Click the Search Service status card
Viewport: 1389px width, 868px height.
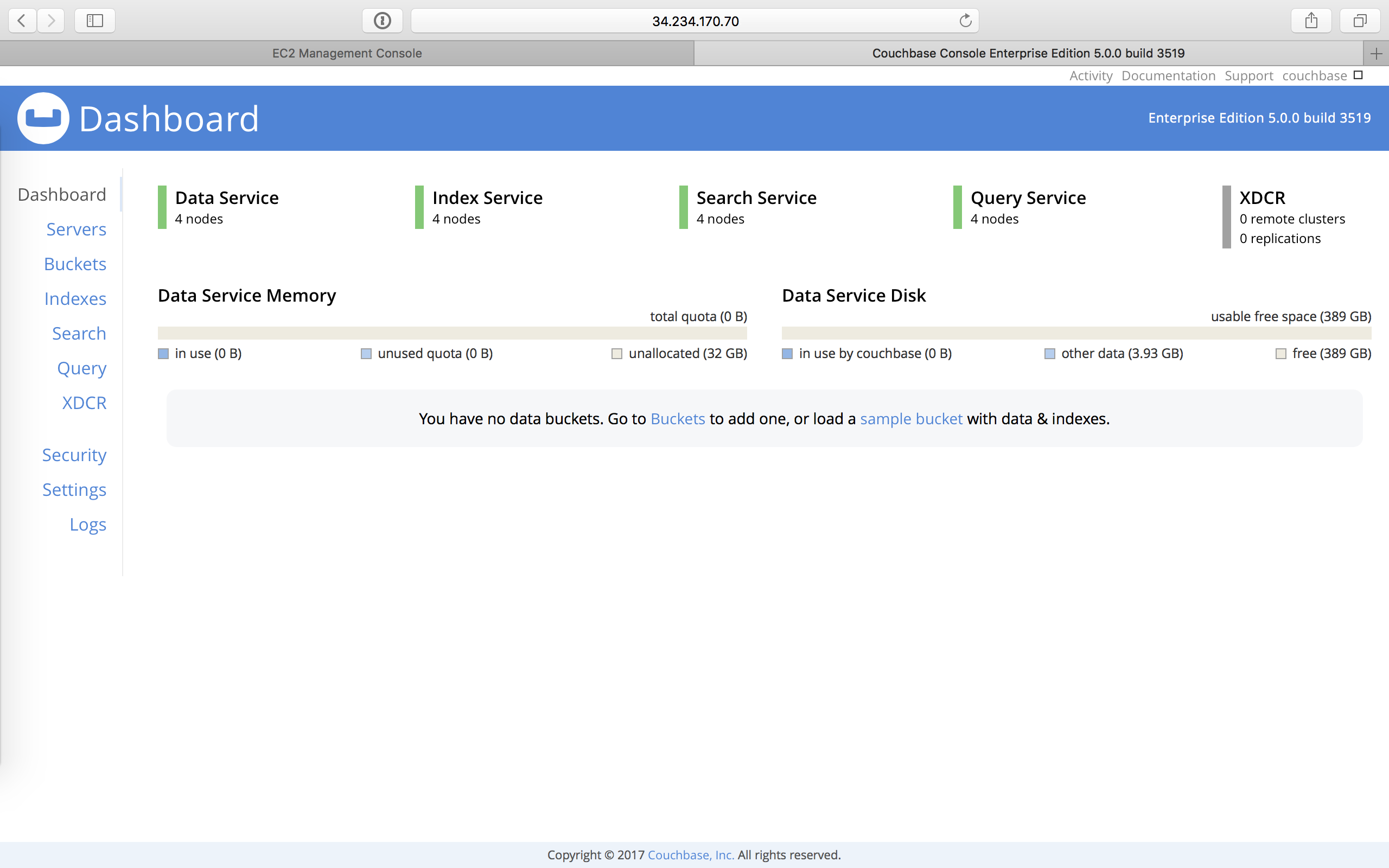(748, 207)
